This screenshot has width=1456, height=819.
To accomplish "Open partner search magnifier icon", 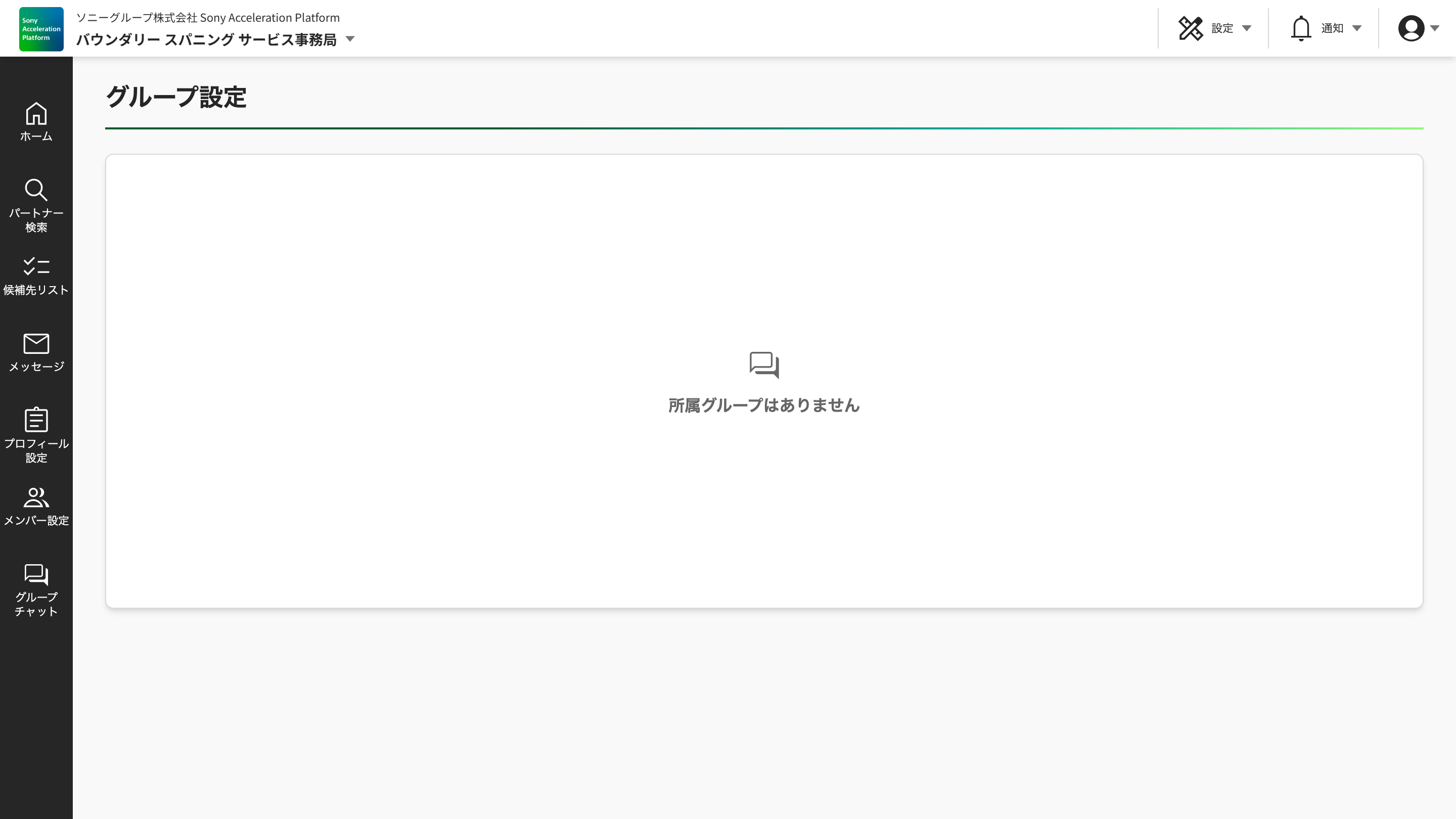I will (36, 190).
